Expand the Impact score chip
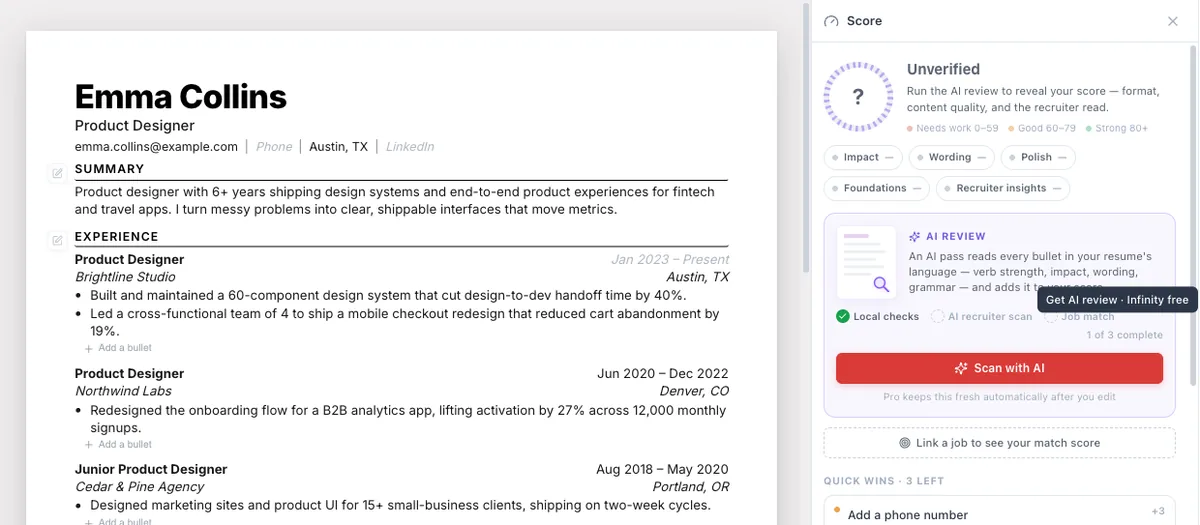 [863, 157]
